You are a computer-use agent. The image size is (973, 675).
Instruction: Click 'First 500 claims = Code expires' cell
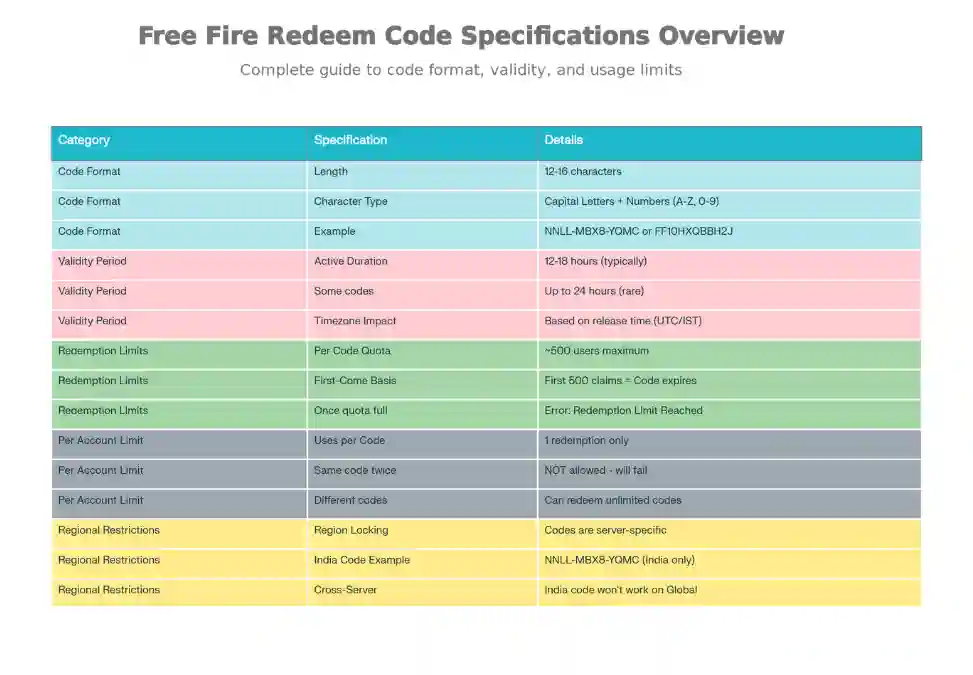[620, 381]
